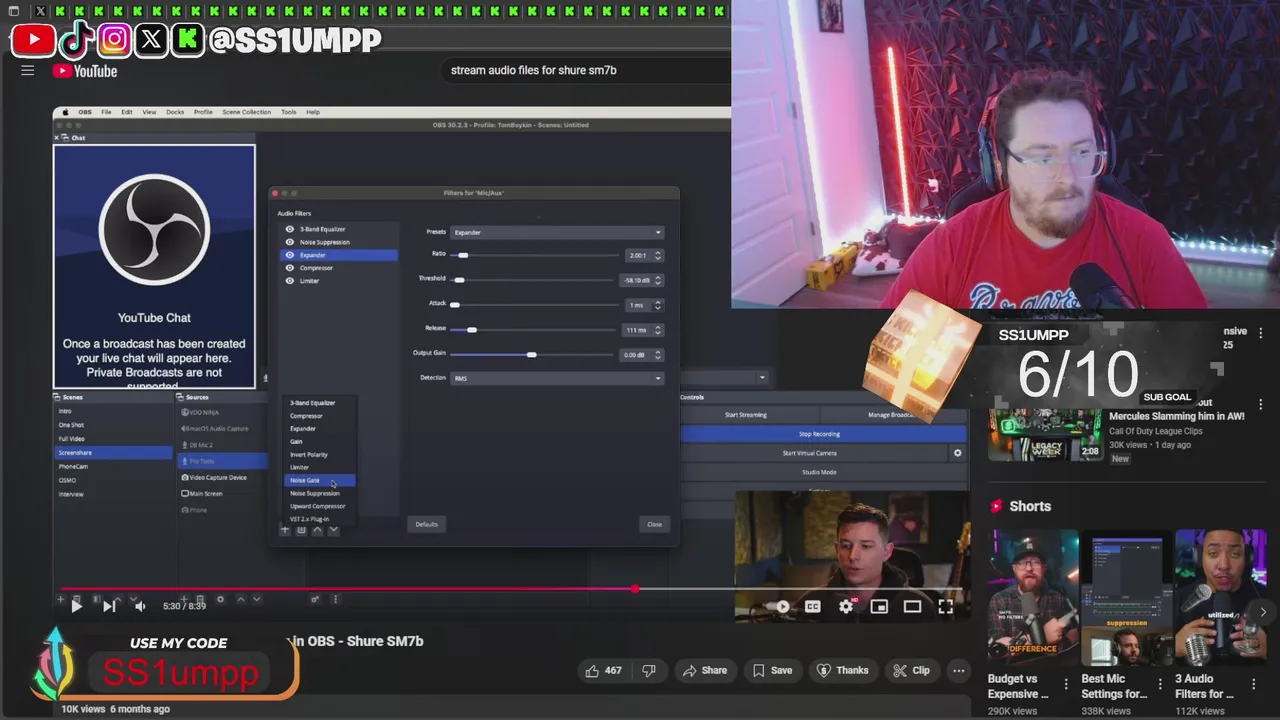Click Start Streaming in OBS Controls
The width and height of the screenshot is (1280, 720).
click(x=746, y=415)
